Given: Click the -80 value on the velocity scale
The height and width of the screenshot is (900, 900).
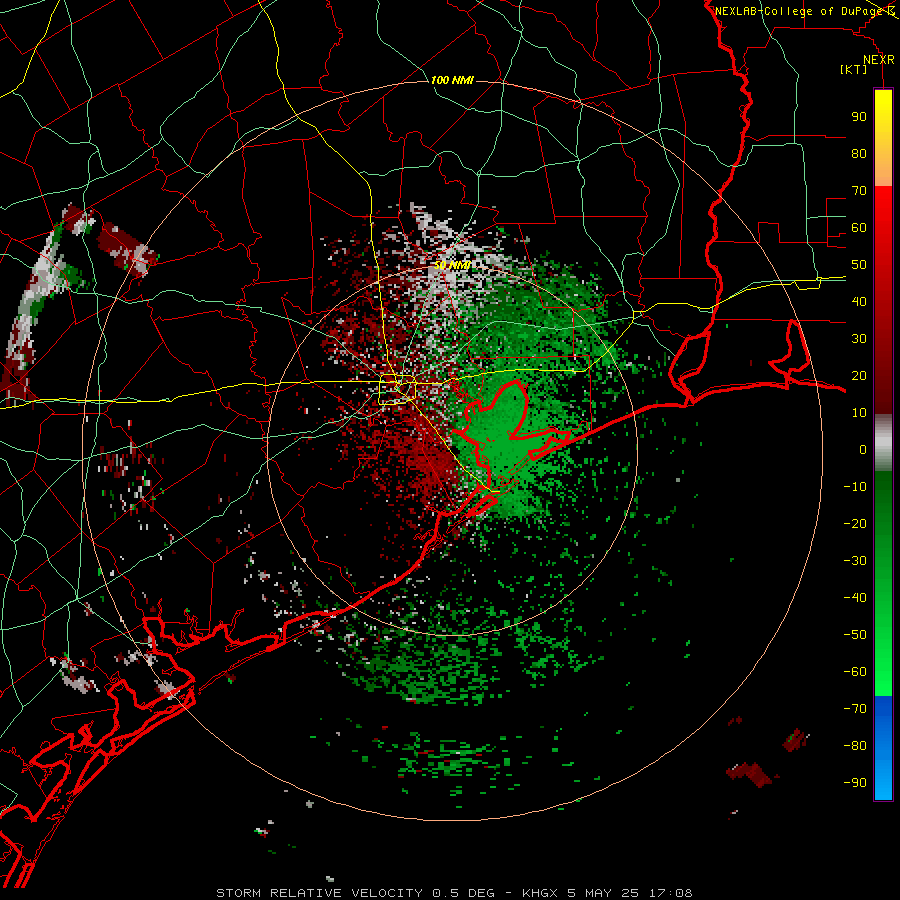Looking at the screenshot, I should point(855,746).
